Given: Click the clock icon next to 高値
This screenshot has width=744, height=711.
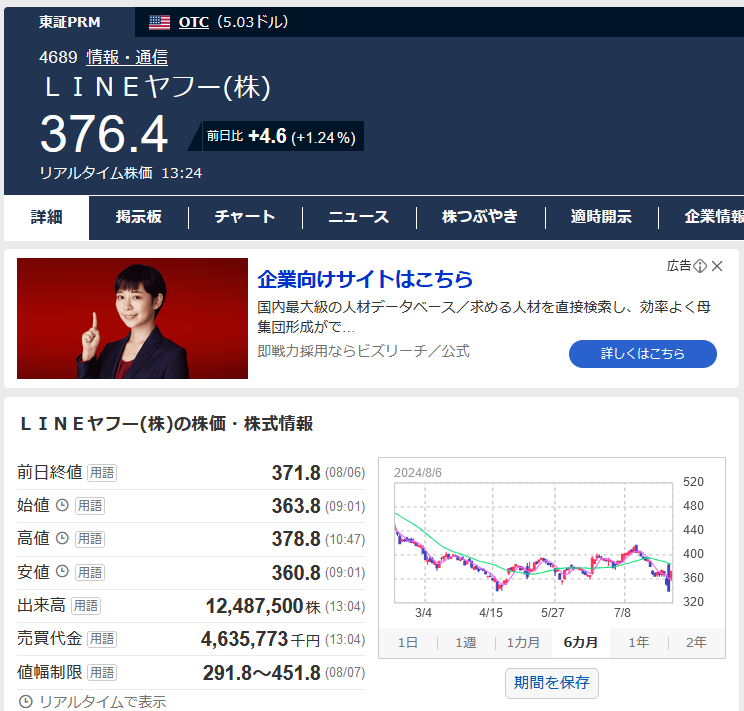Looking at the screenshot, I should (62, 538).
